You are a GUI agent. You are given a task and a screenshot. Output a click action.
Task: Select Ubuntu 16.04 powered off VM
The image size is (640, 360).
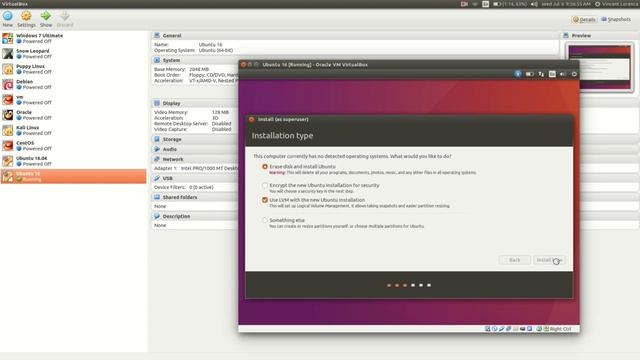coord(73,161)
